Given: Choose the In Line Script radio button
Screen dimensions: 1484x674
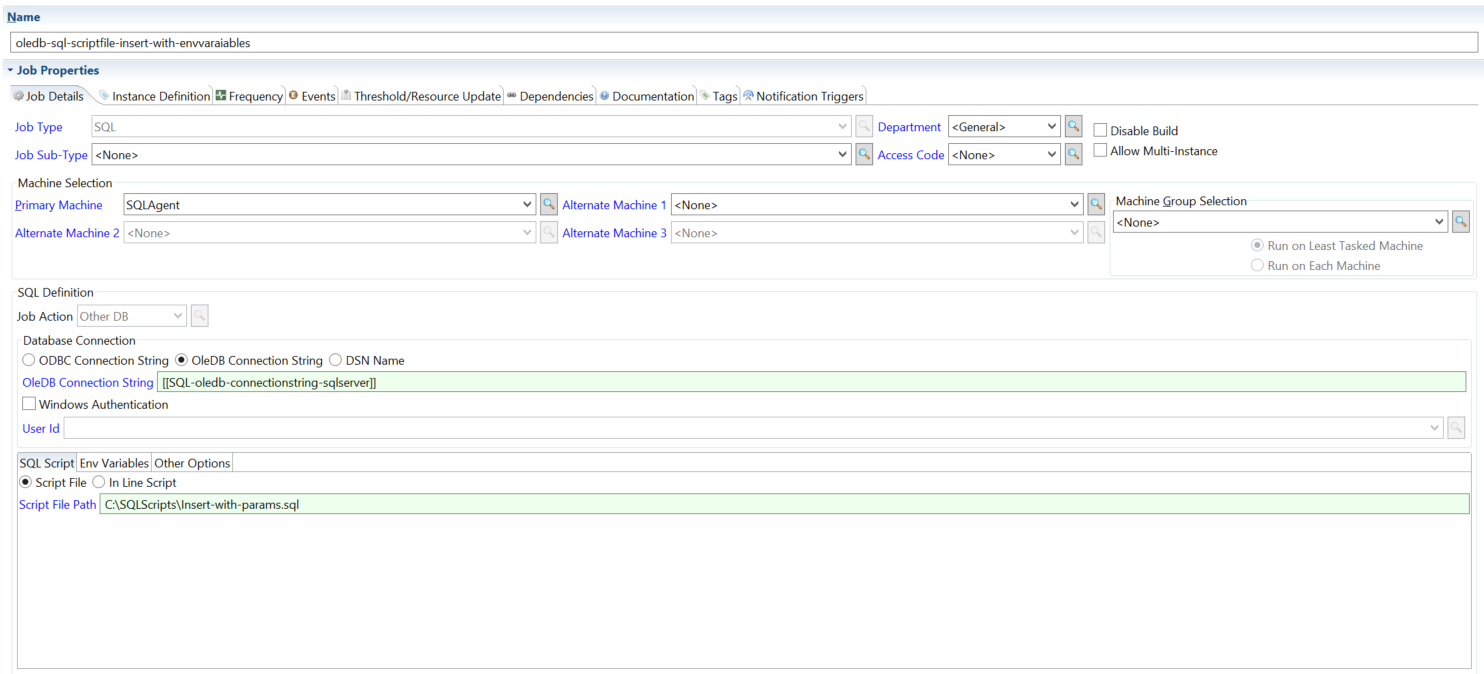Looking at the screenshot, I should 98,482.
